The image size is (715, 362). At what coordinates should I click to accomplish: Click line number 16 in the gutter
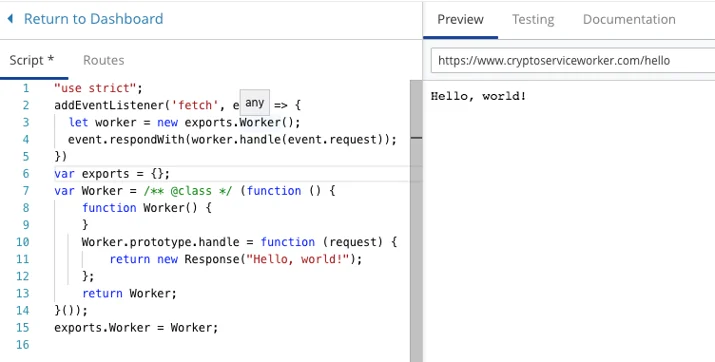point(22,345)
